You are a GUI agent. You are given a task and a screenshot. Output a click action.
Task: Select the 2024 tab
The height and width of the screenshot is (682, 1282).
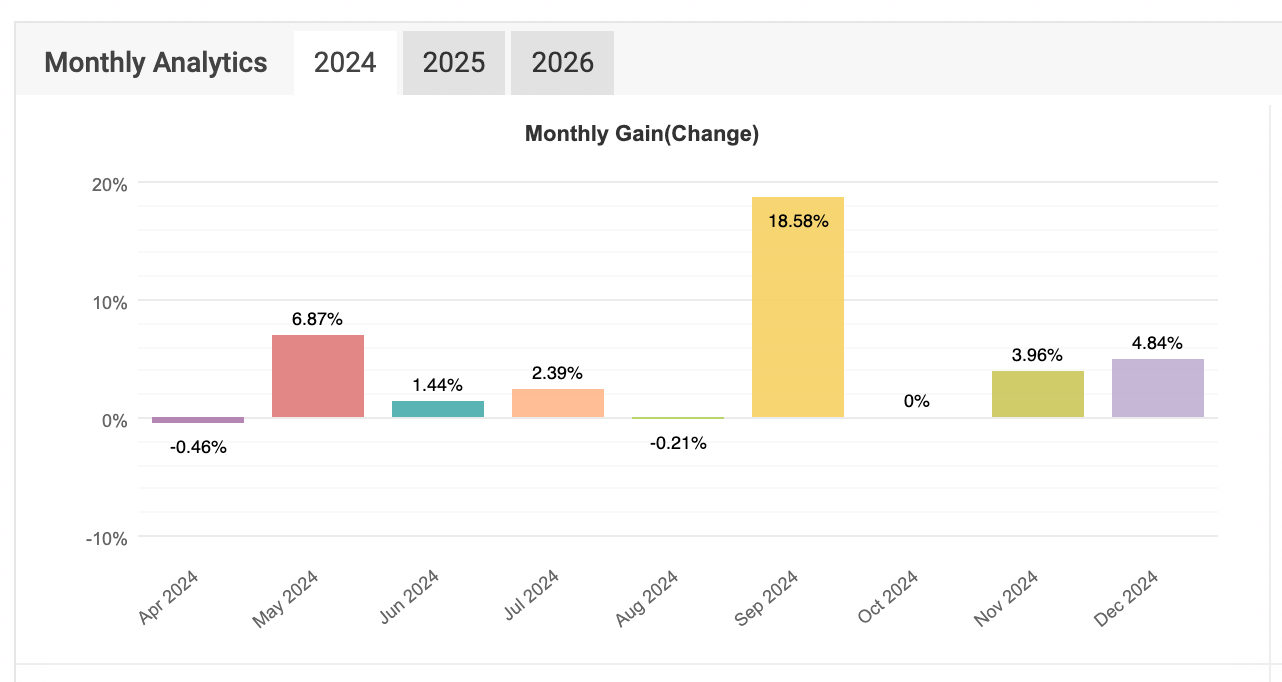345,63
